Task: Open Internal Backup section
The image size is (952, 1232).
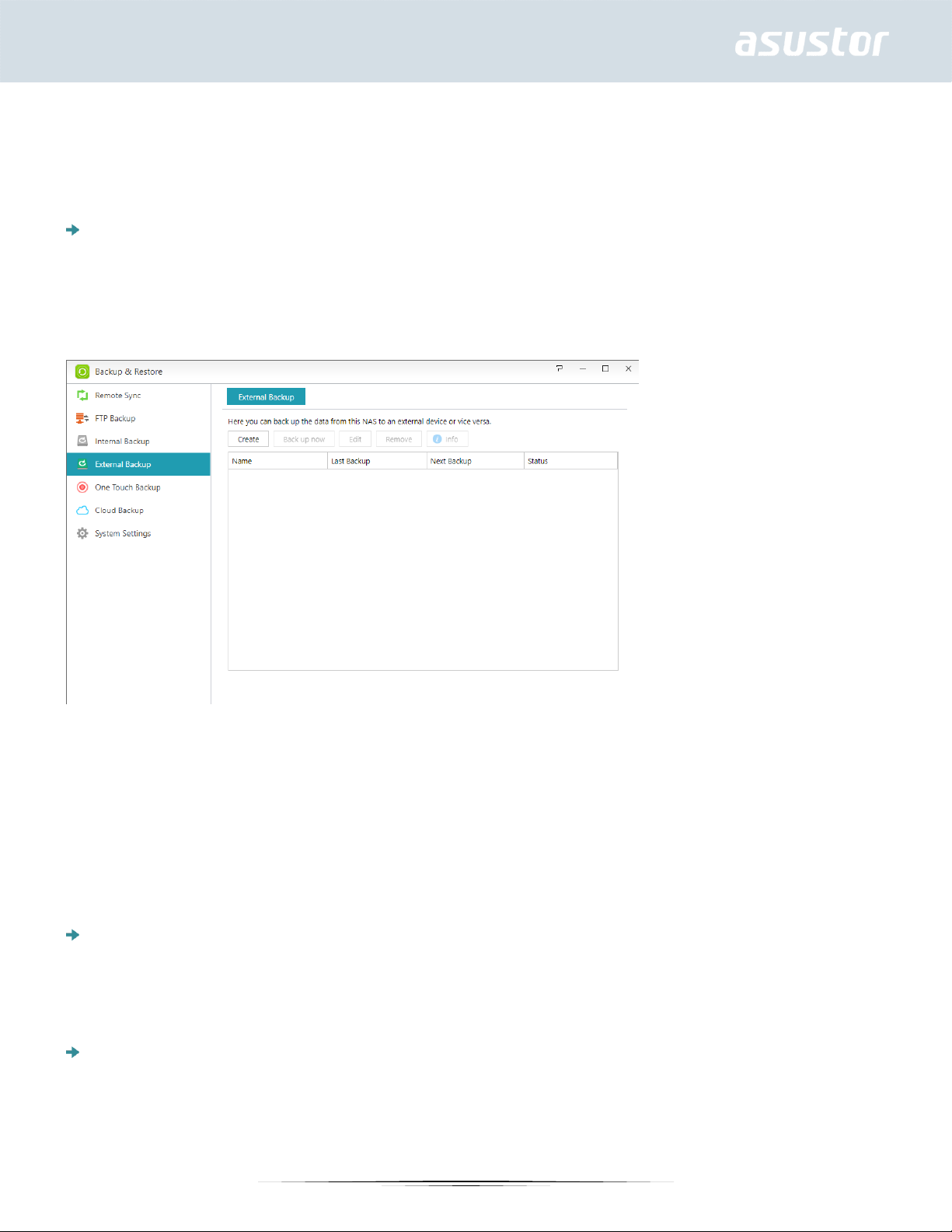Action: pyautogui.click(x=138, y=441)
